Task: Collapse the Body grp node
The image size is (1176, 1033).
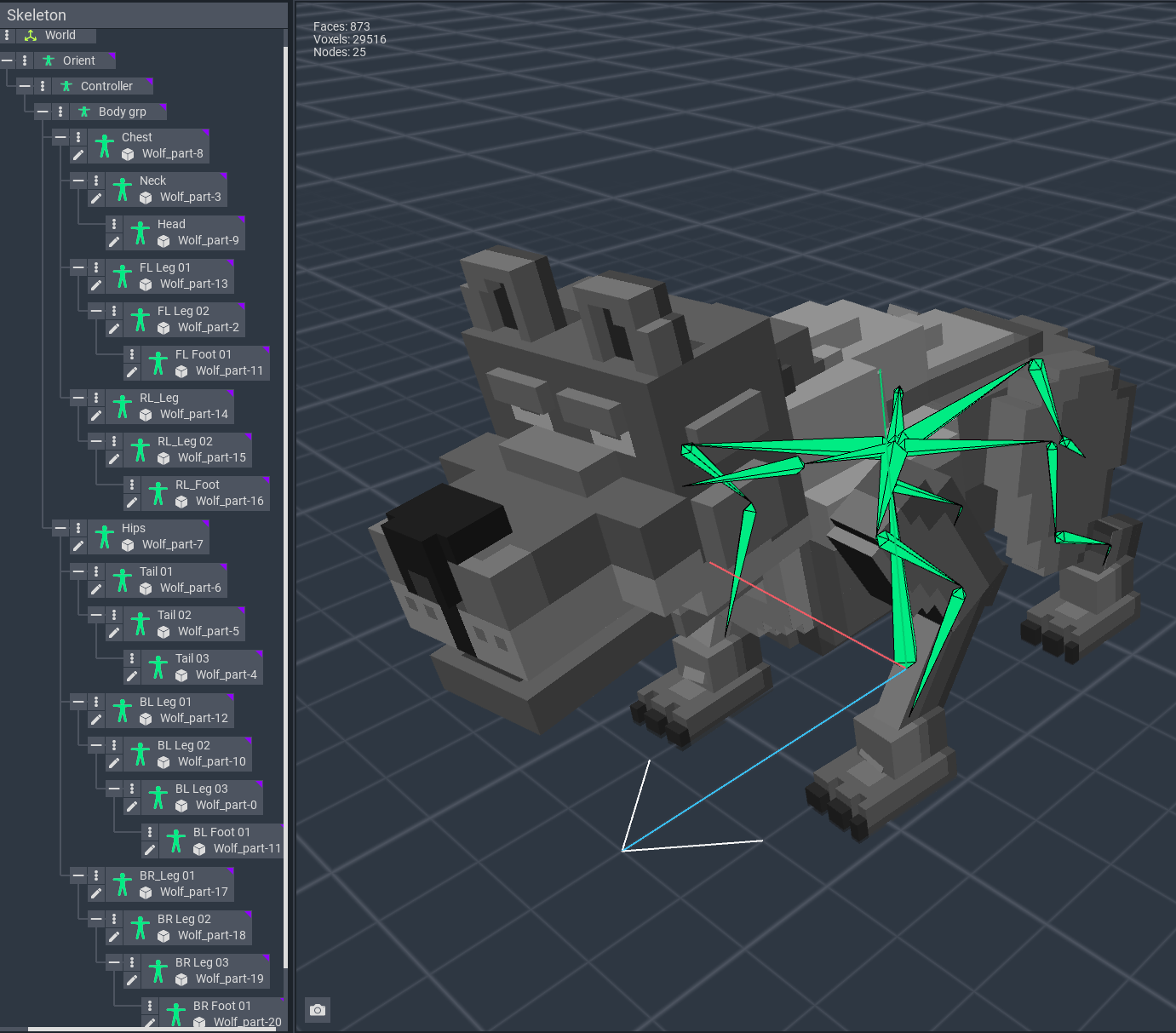Action: point(43,112)
